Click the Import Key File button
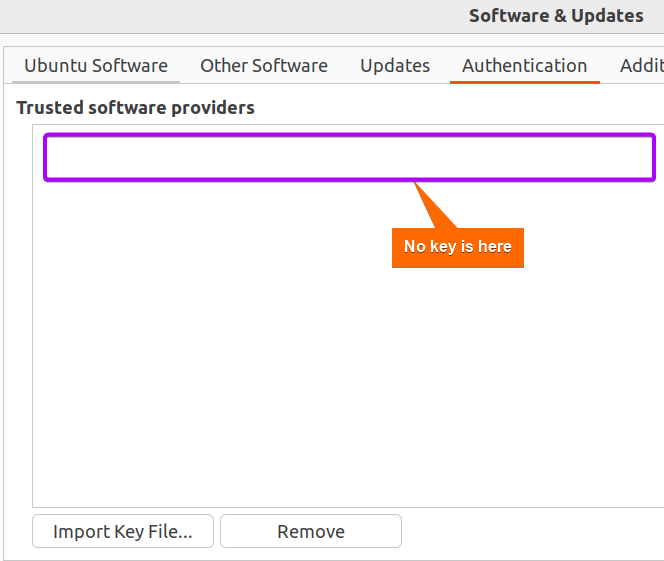The width and height of the screenshot is (664, 561). pos(123,531)
